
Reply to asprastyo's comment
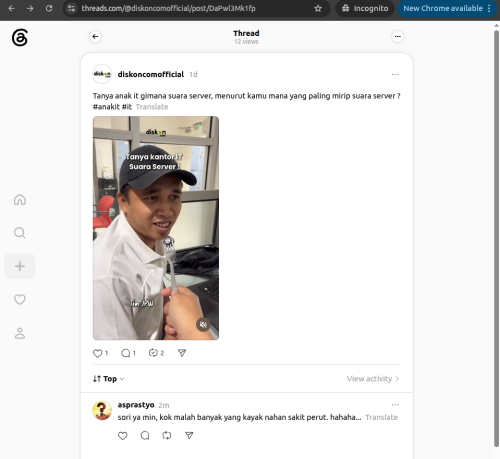coord(145,435)
